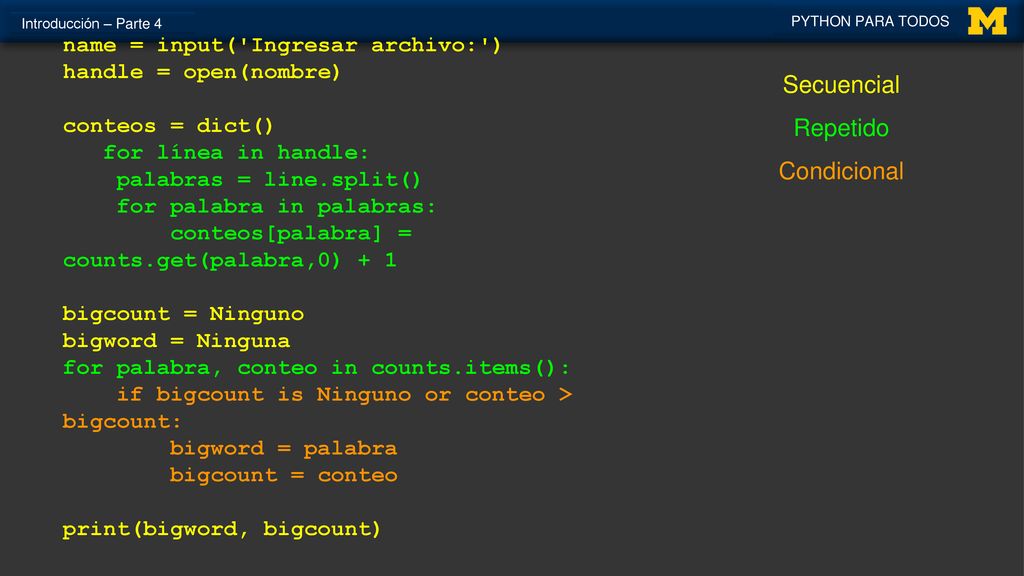This screenshot has width=1024, height=576.
Task: Click the print(bigword, bigcount) line
Action: (x=221, y=529)
